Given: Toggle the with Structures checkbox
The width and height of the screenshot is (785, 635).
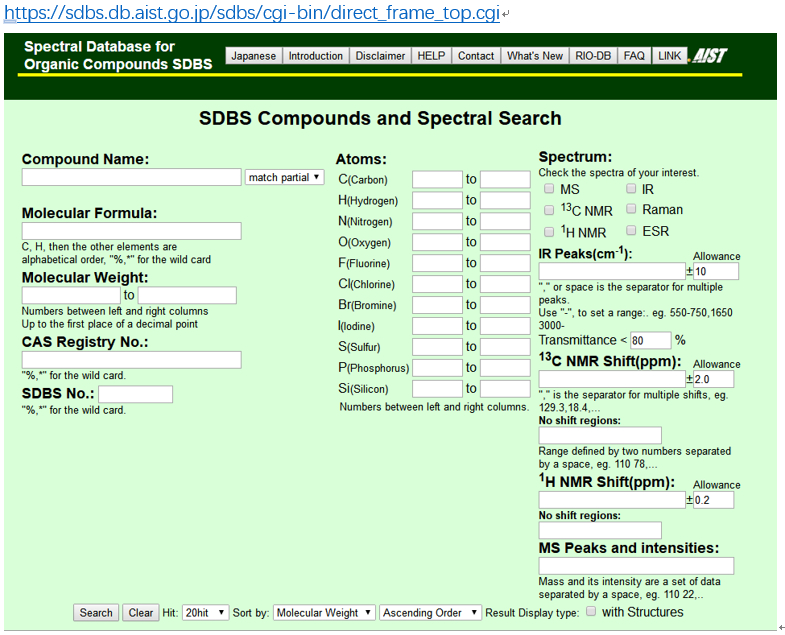Looking at the screenshot, I should [591, 611].
